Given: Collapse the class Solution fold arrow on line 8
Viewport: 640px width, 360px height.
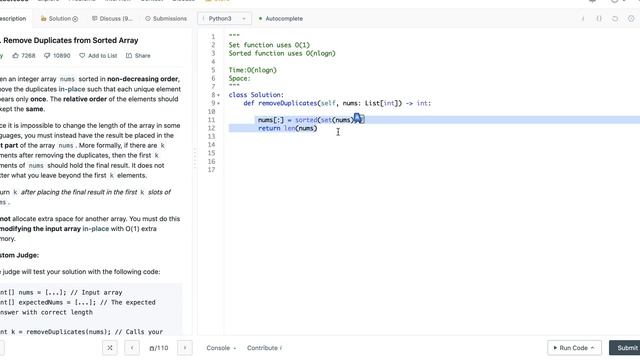Looking at the screenshot, I should [x=218, y=95].
